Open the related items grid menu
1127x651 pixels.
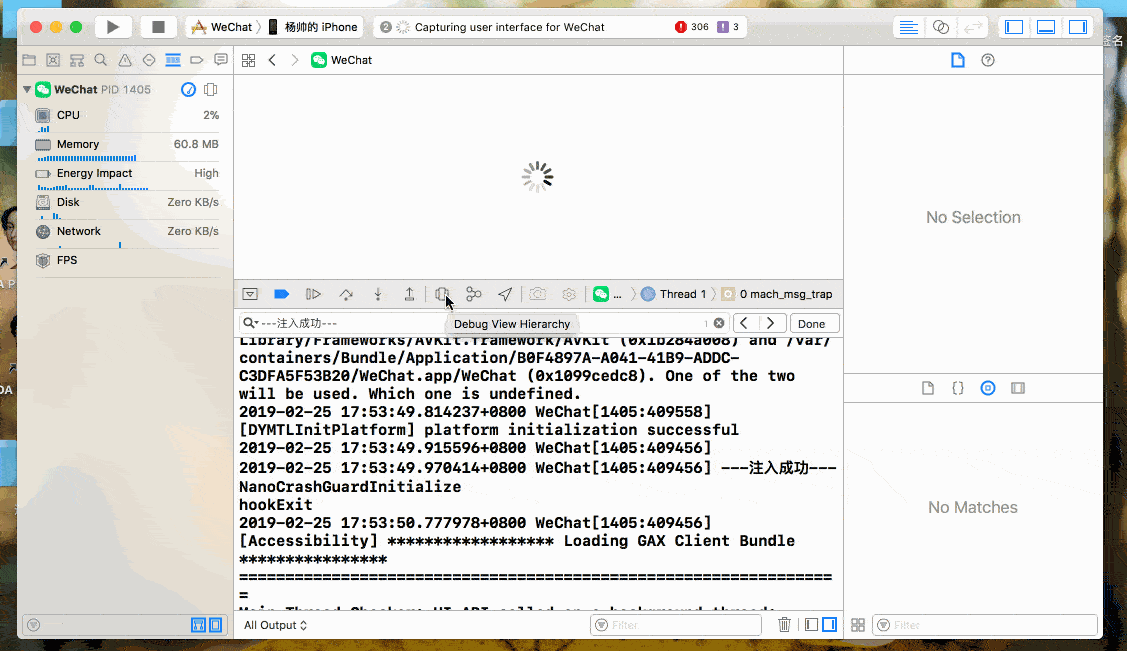coord(249,60)
